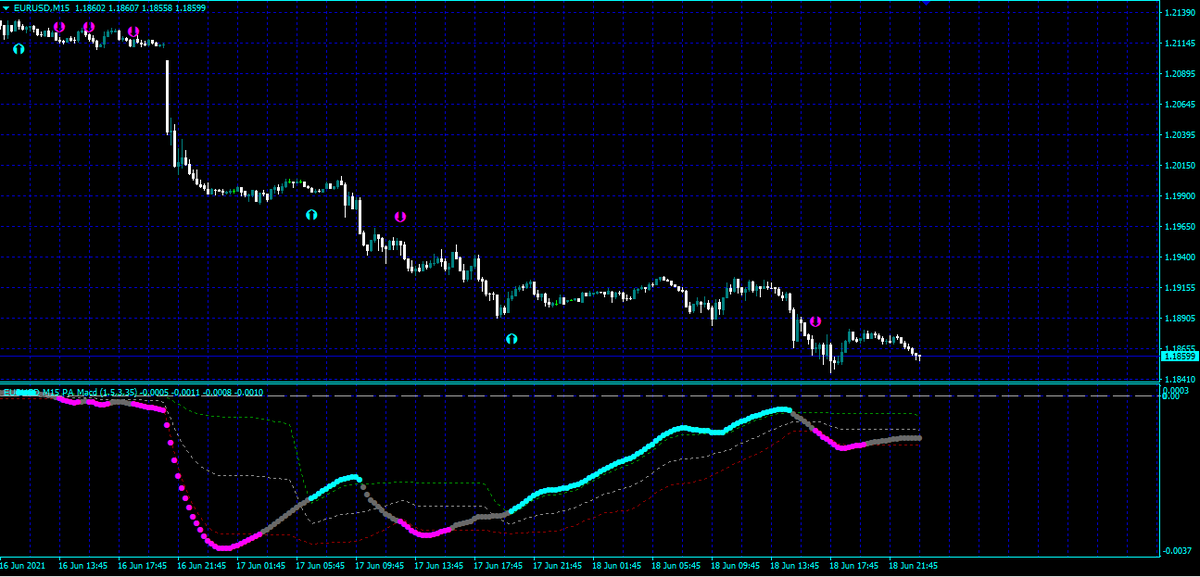The width and height of the screenshot is (1200, 577).
Task: Click the cyan buy arrow near 17 Jun 17:45
Action: [x=512, y=339]
